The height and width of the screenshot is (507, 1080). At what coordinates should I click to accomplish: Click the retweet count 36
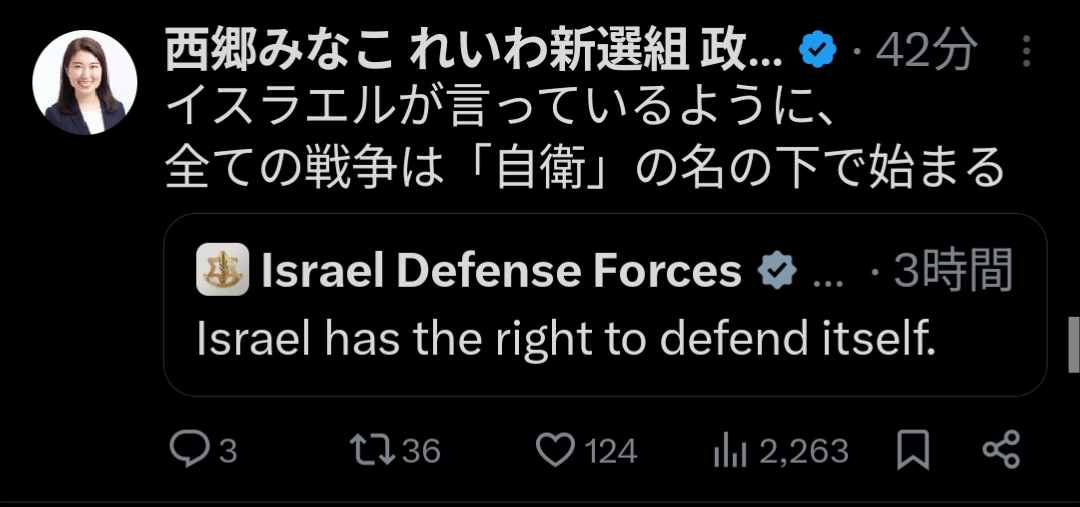(421, 452)
